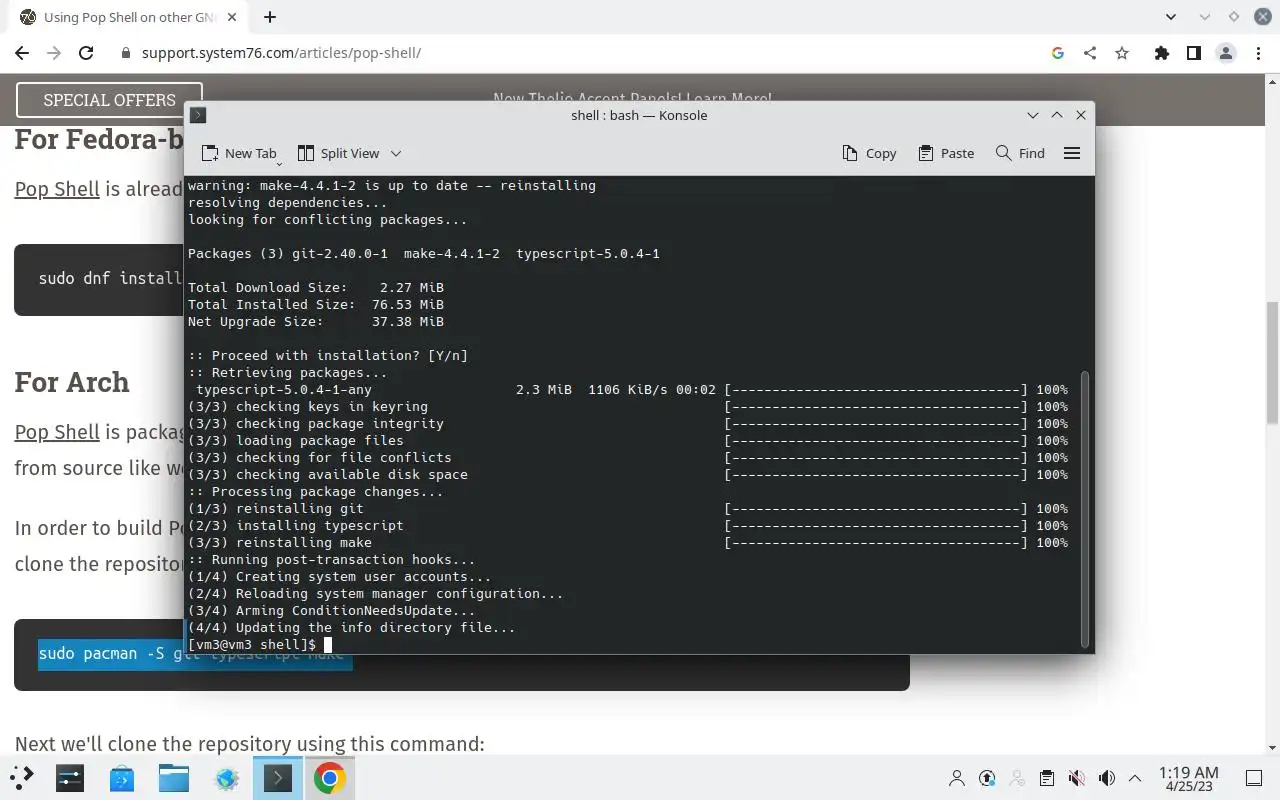The width and height of the screenshot is (1280, 800).
Task: Open the Pop Shell link under Arch section
Action: pyautogui.click(x=57, y=431)
